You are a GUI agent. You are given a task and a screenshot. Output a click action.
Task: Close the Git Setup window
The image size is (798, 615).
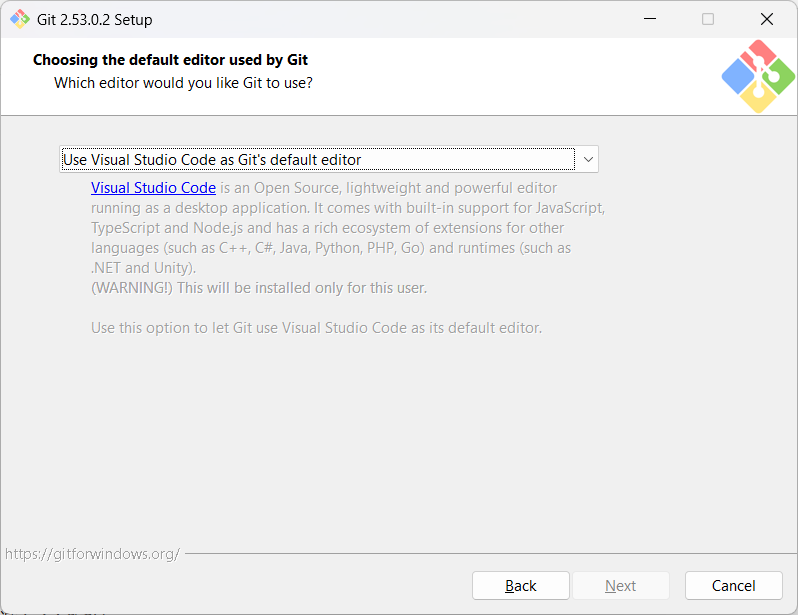pos(767,19)
